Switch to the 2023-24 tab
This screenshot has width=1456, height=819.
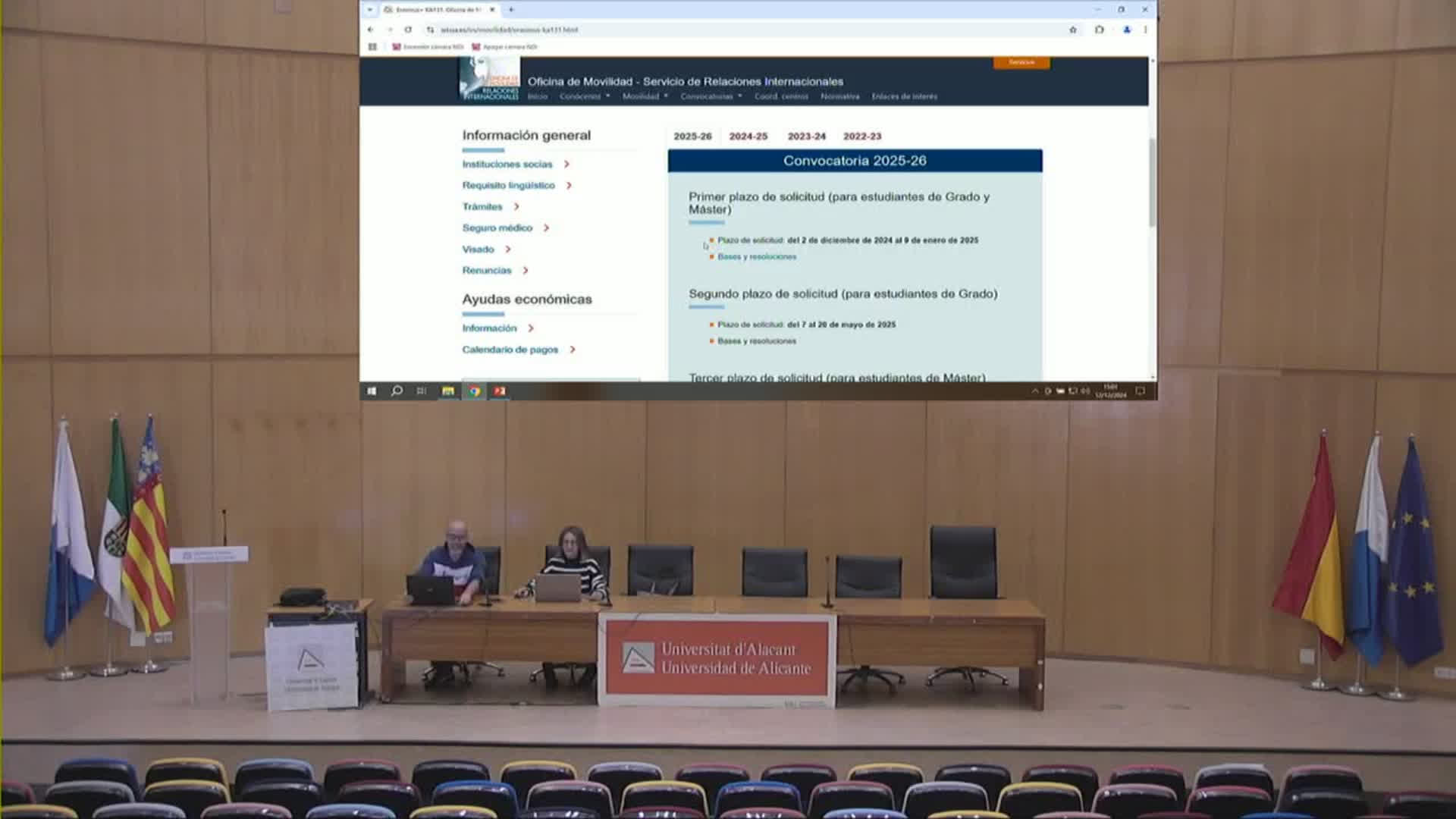point(806,136)
